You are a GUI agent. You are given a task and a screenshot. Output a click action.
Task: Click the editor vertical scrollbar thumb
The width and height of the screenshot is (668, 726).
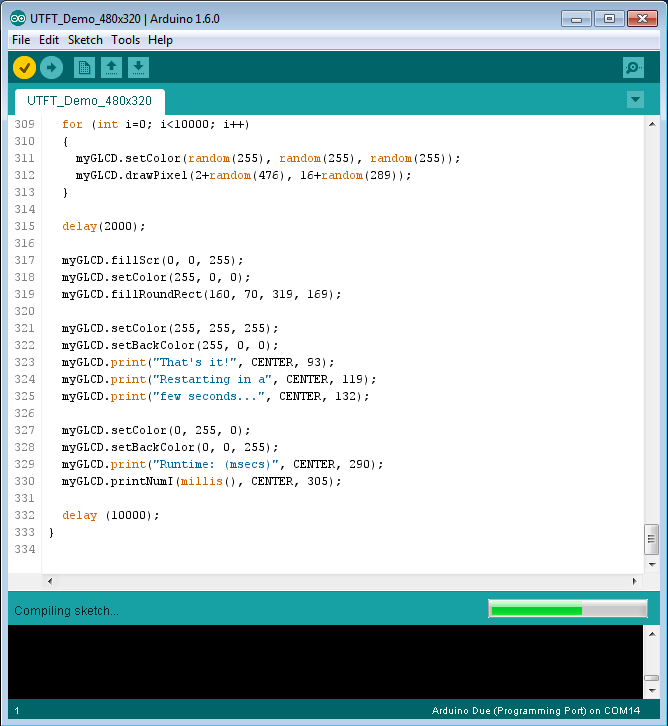pos(651,539)
